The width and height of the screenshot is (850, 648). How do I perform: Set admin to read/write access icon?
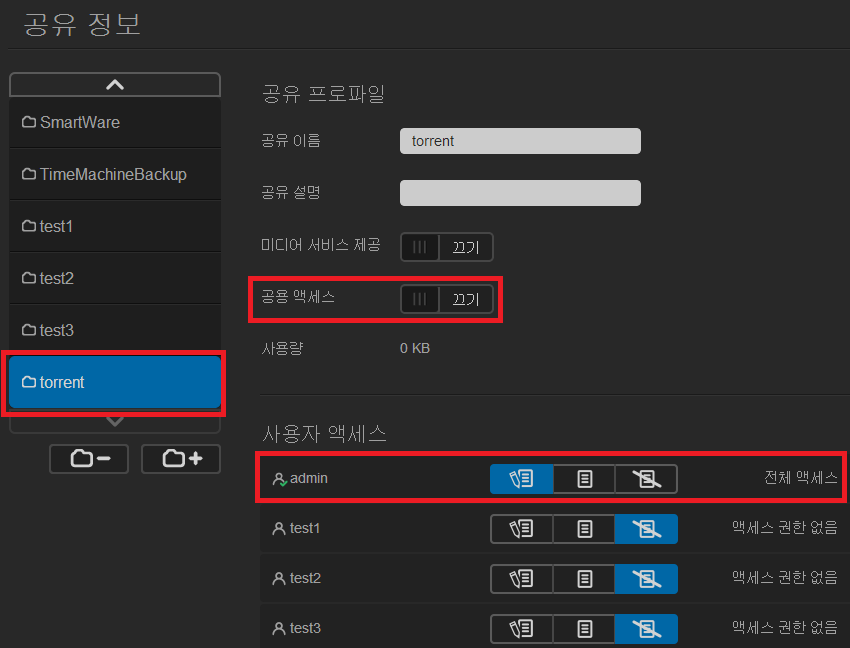click(521, 479)
